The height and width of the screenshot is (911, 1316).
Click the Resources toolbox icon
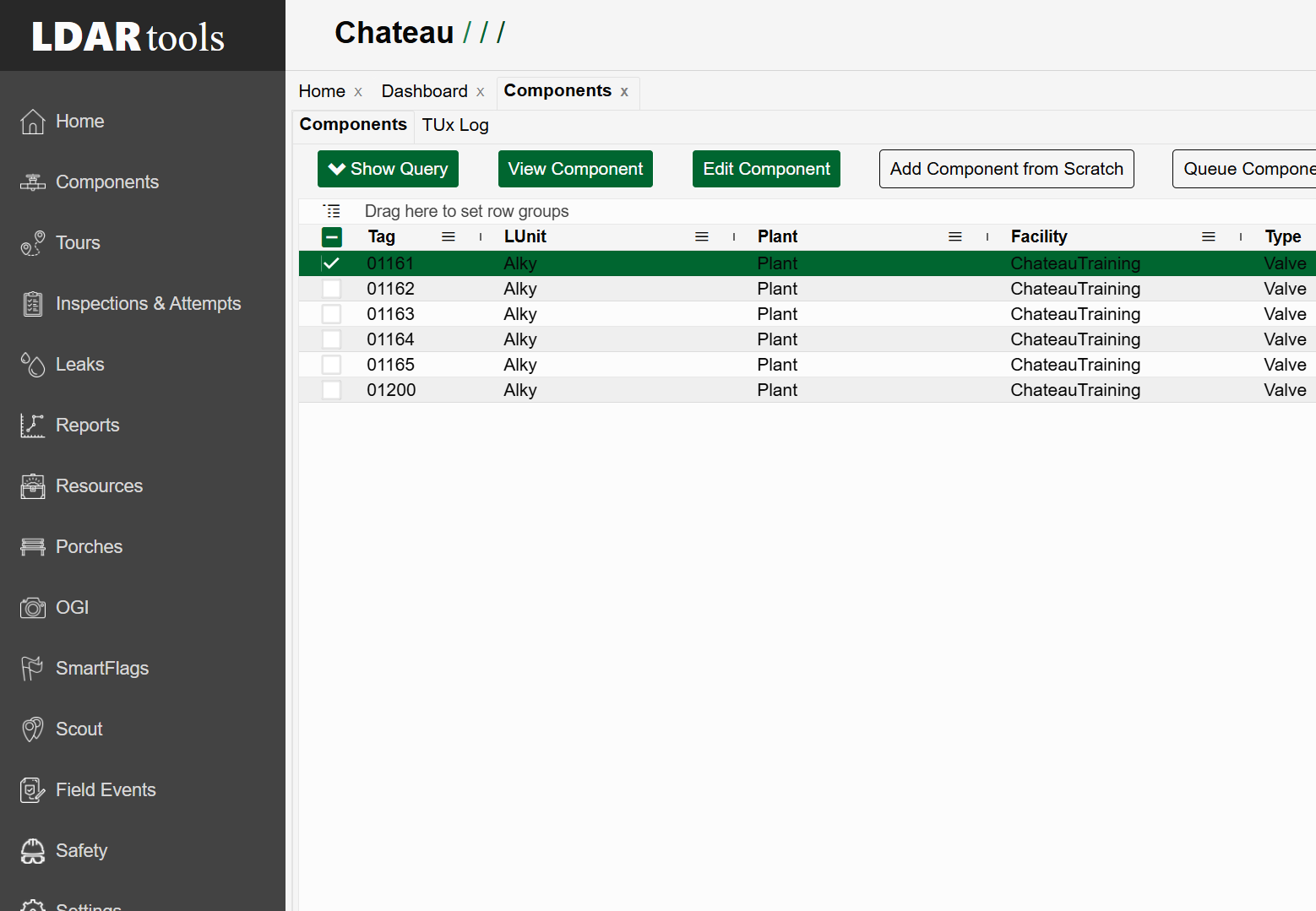[33, 486]
